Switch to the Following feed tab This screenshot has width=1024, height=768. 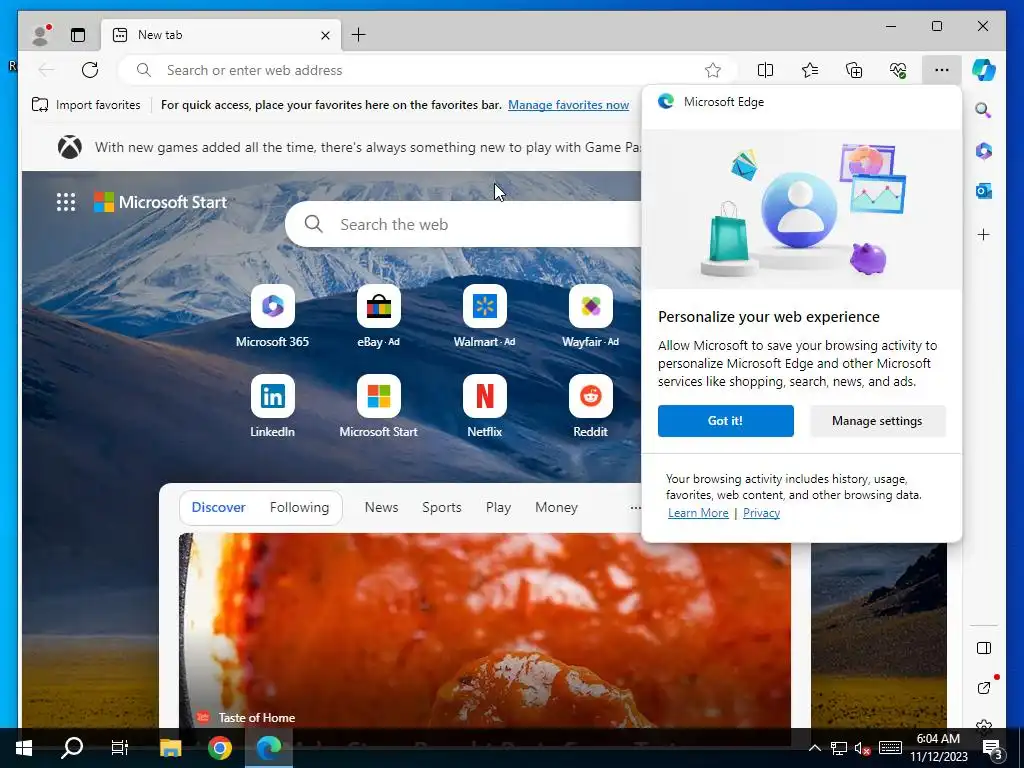click(x=299, y=507)
